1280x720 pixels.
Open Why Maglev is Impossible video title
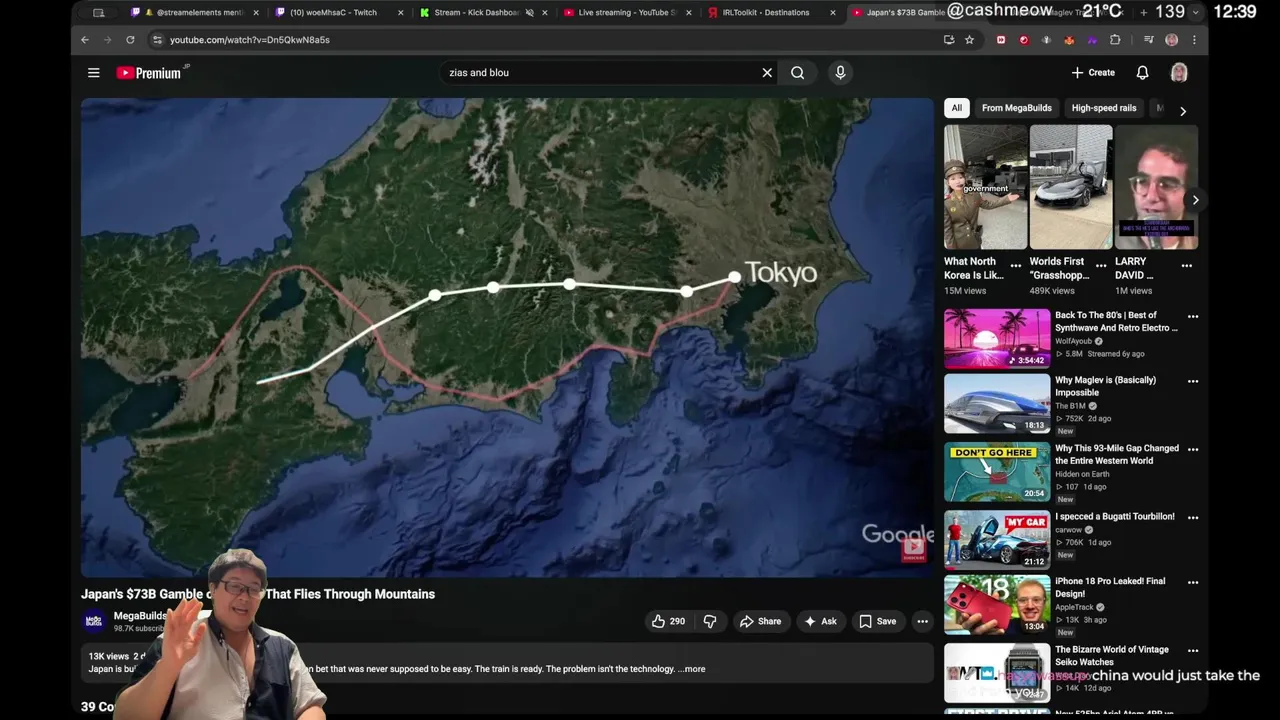(x=1105, y=386)
